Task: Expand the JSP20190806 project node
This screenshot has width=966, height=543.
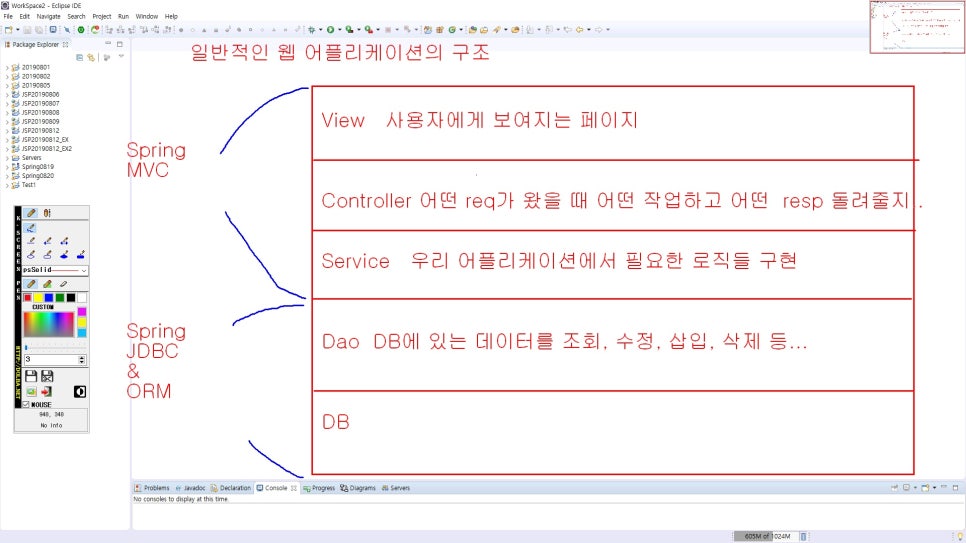Action: [7, 94]
